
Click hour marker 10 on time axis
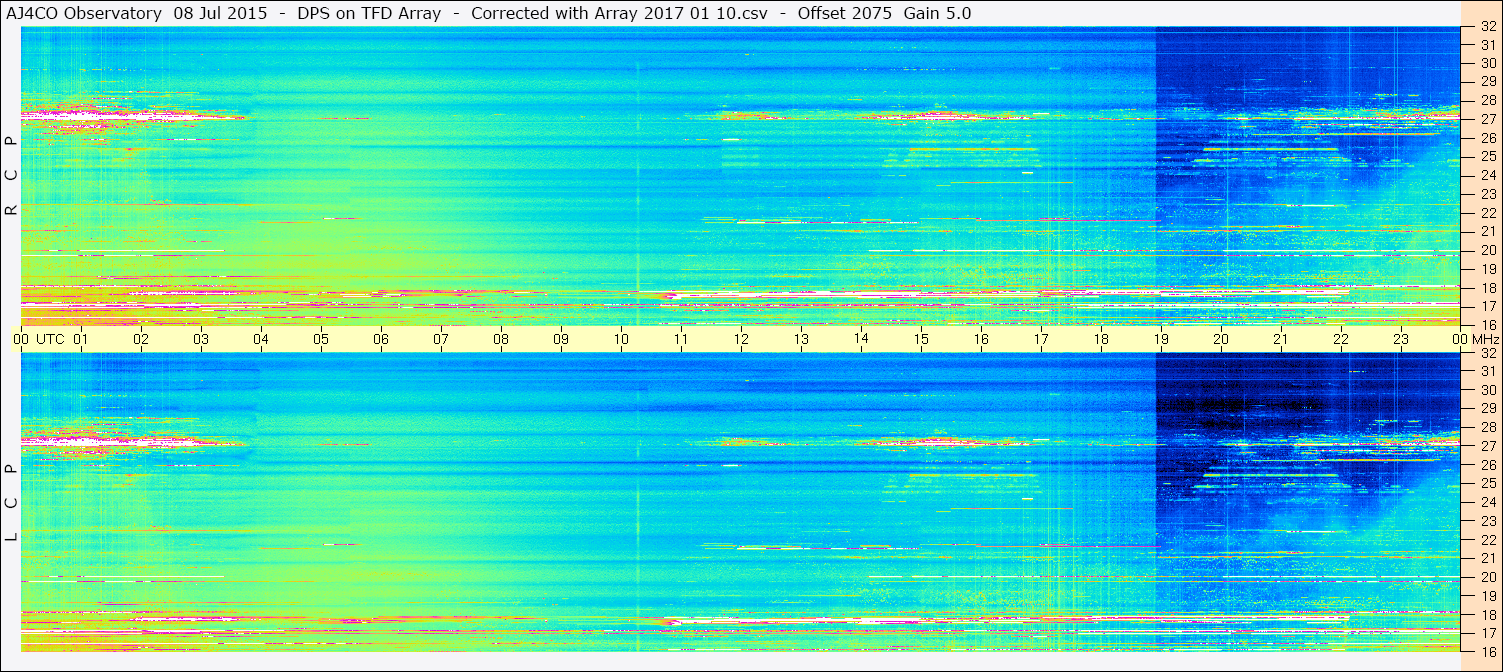point(621,339)
